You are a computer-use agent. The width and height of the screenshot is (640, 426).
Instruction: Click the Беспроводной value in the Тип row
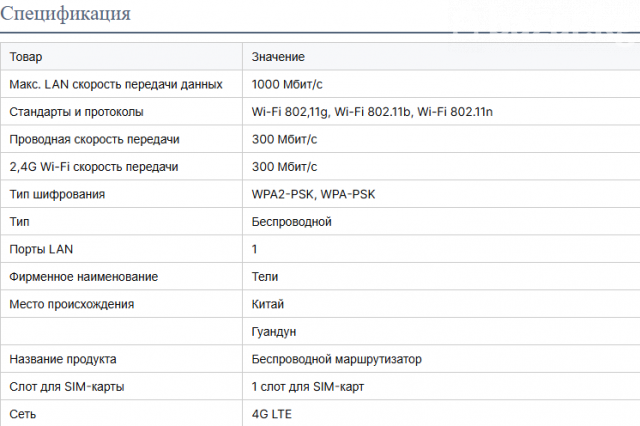tap(292, 221)
